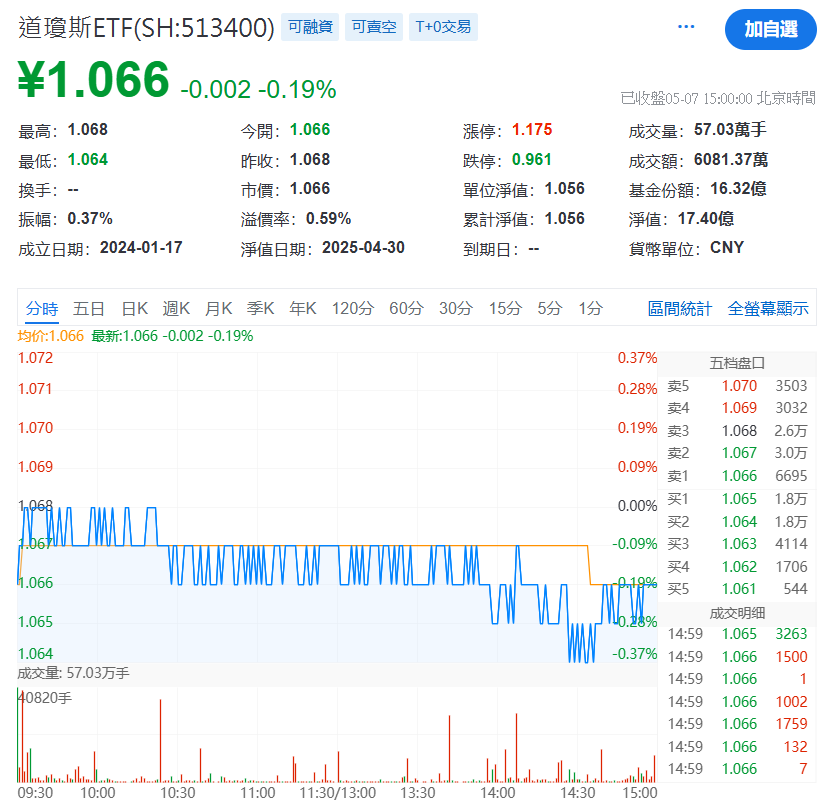Click the 基金份額 value 16.32億
Viewport: 839px width, 811px height.
[x=738, y=188]
